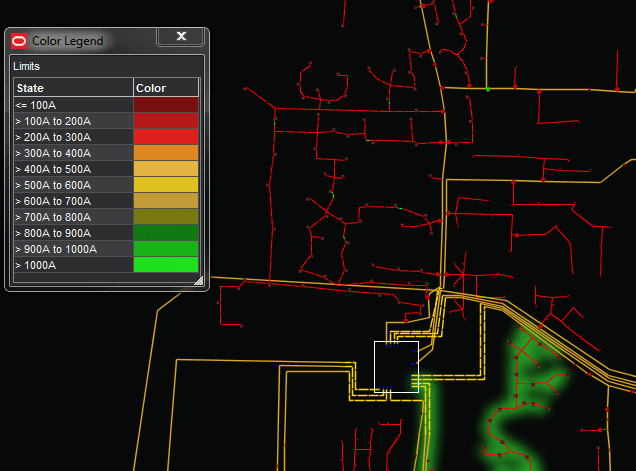
Task: Click the dark green 800A to 900A swatch
Action: [166, 233]
